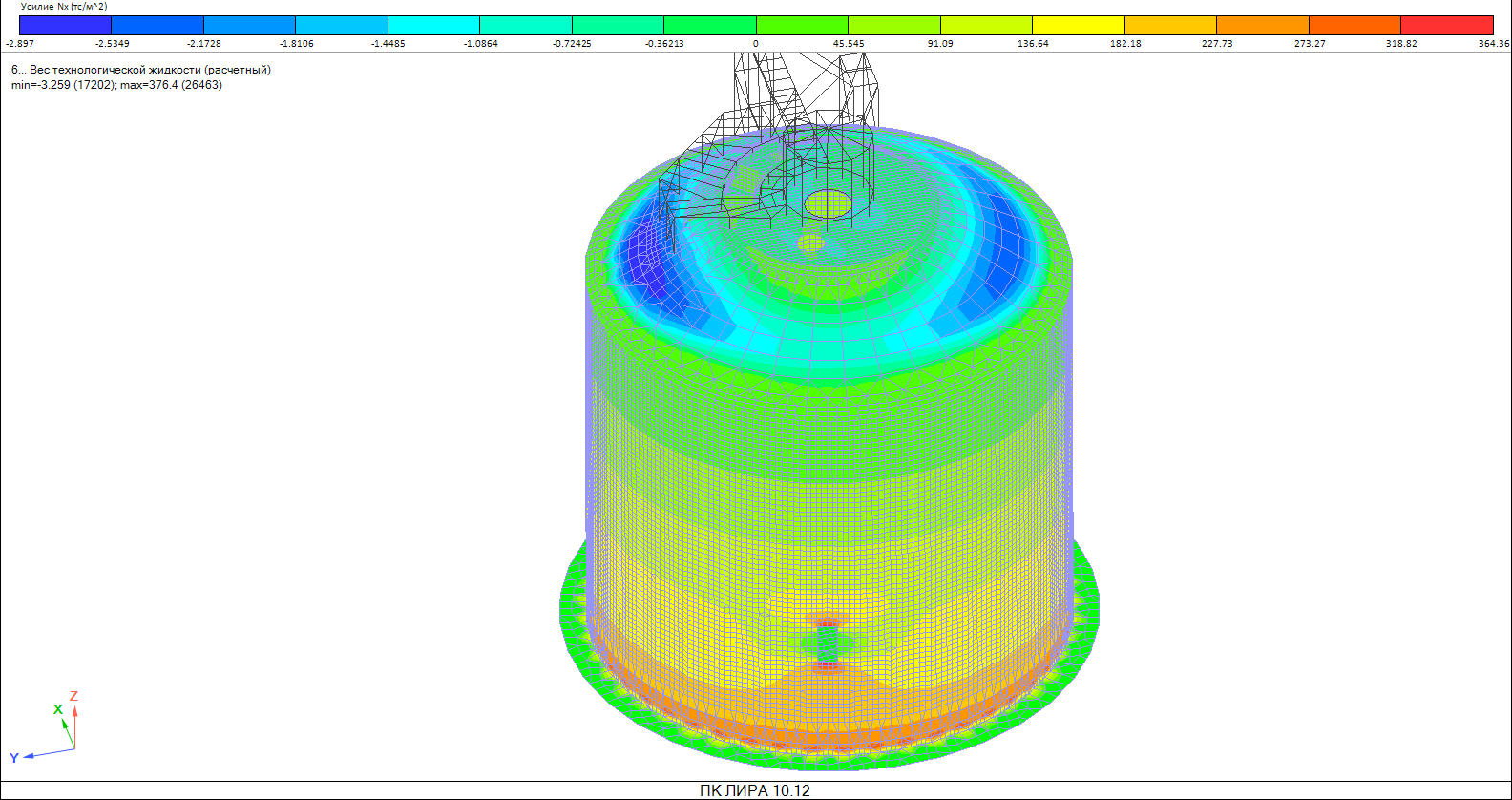Image resolution: width=1512 pixels, height=800 pixels.
Task: Click the legend title Усилие Nx
Action: [x=64, y=7]
